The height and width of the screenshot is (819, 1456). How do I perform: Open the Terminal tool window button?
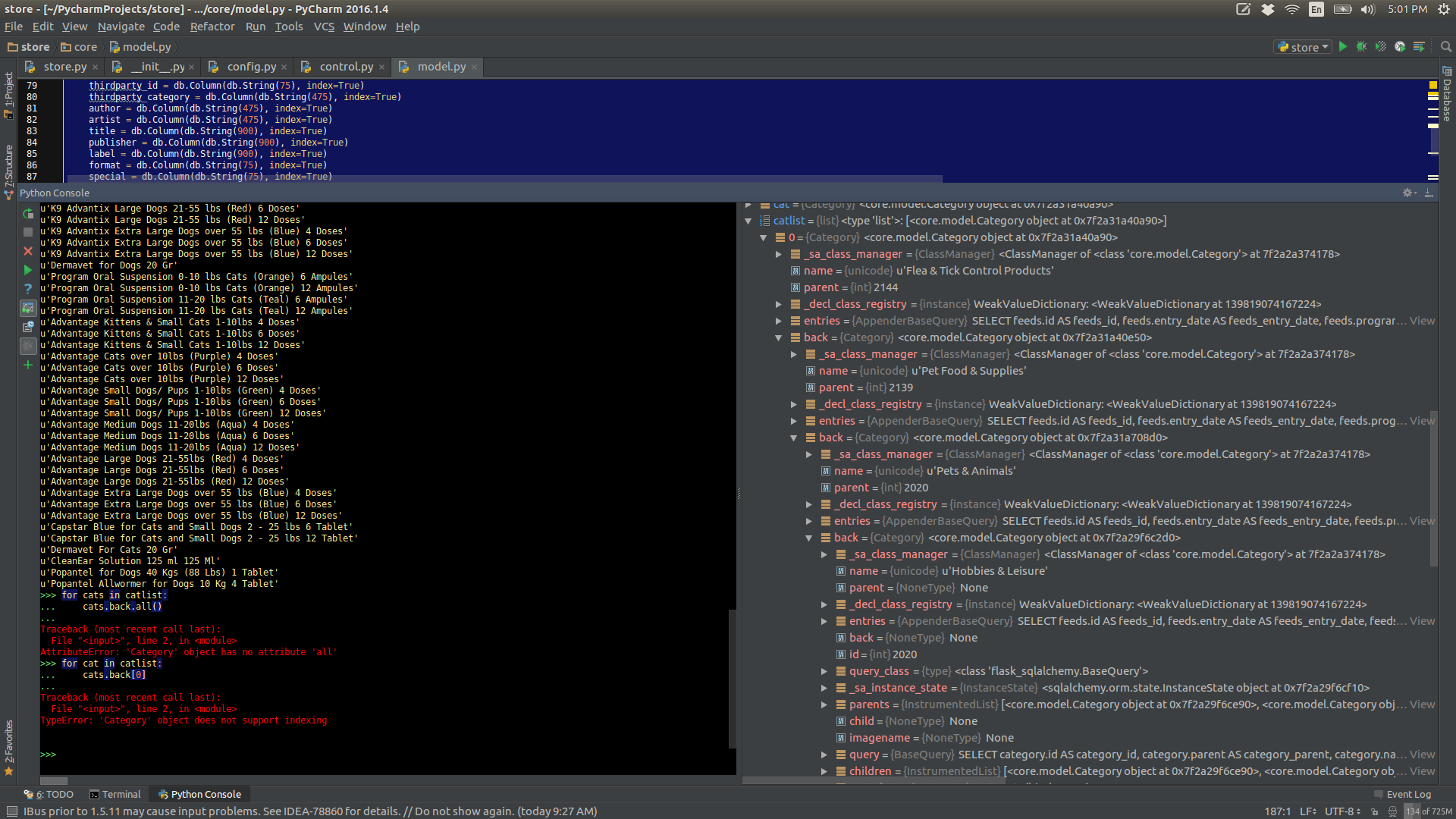pyautogui.click(x=115, y=794)
